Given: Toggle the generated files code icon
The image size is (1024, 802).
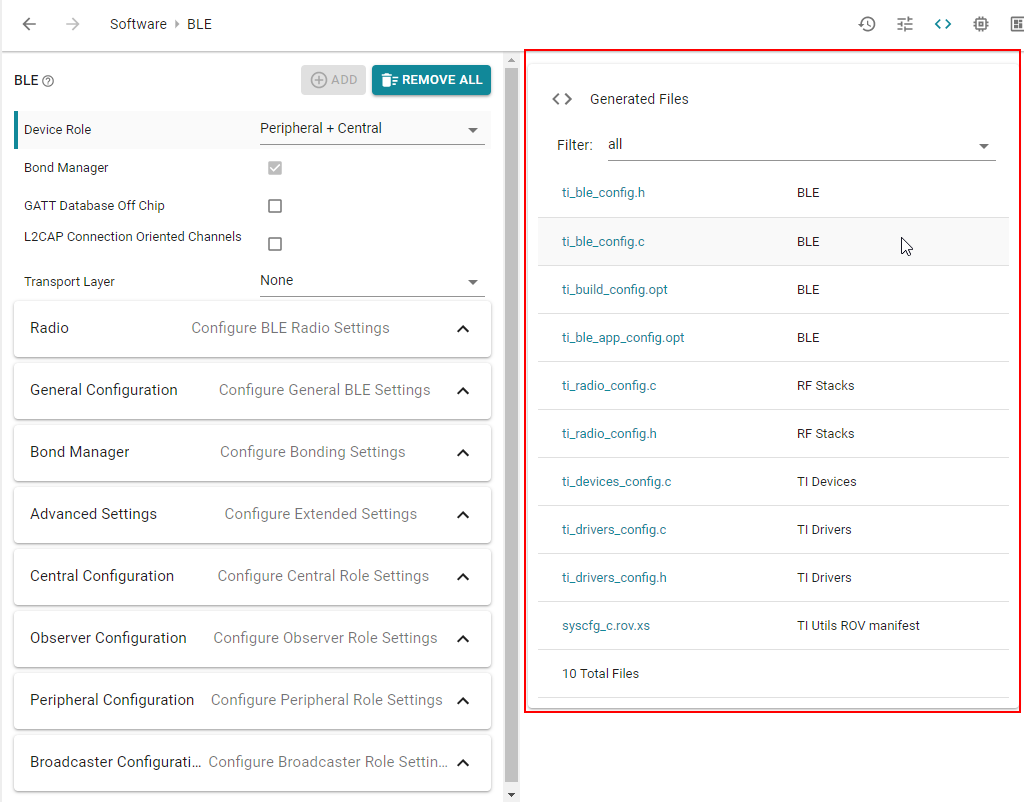Looking at the screenshot, I should pos(943,24).
